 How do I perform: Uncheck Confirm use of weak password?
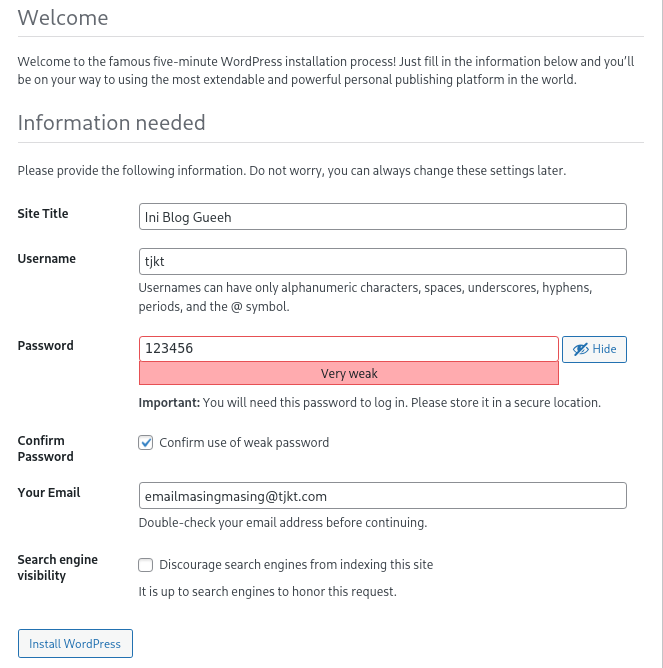tap(146, 442)
